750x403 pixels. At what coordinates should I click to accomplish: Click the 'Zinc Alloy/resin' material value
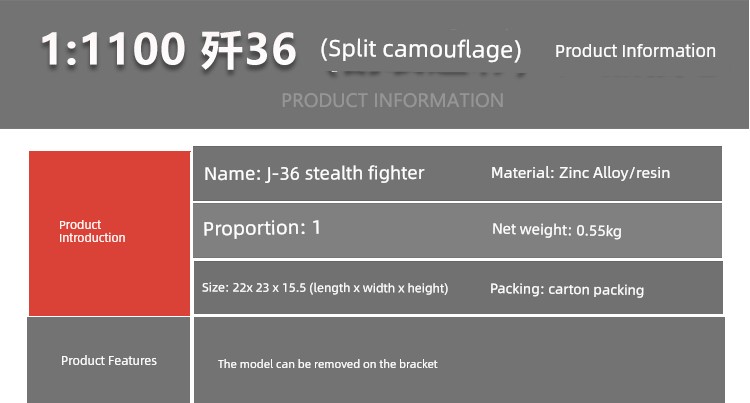[x=615, y=173]
